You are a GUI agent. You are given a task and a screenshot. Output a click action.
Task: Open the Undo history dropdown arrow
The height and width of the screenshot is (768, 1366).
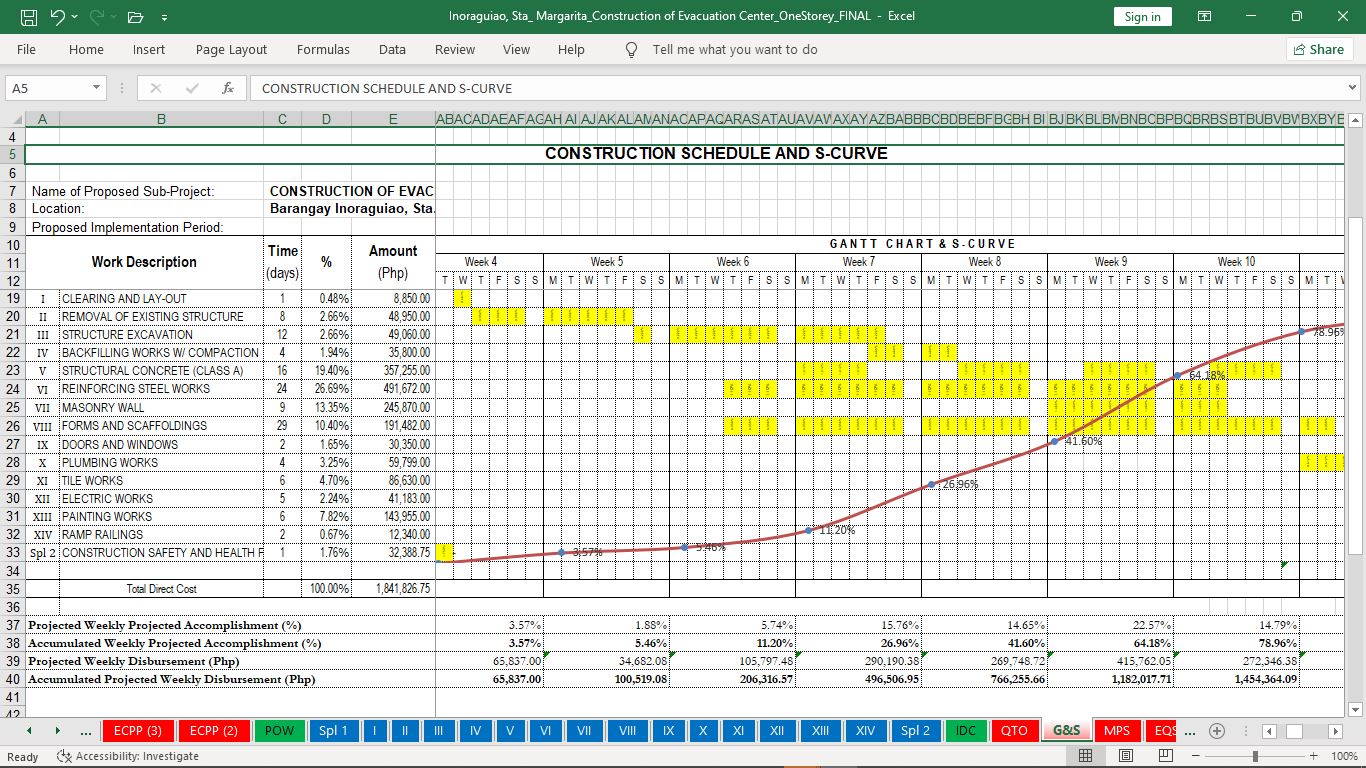(x=75, y=17)
